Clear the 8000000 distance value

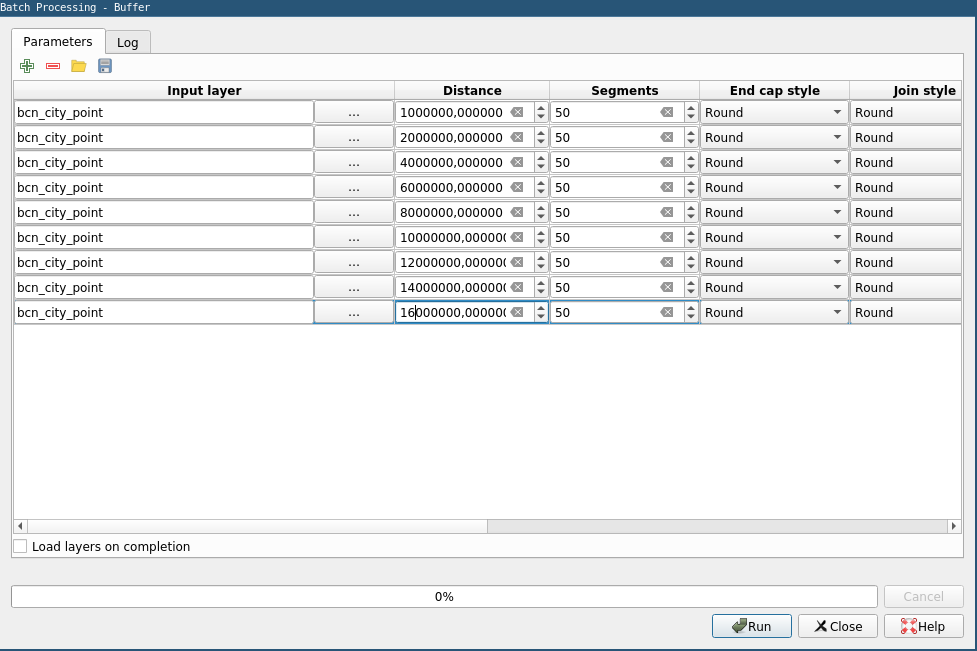pyautogui.click(x=517, y=213)
